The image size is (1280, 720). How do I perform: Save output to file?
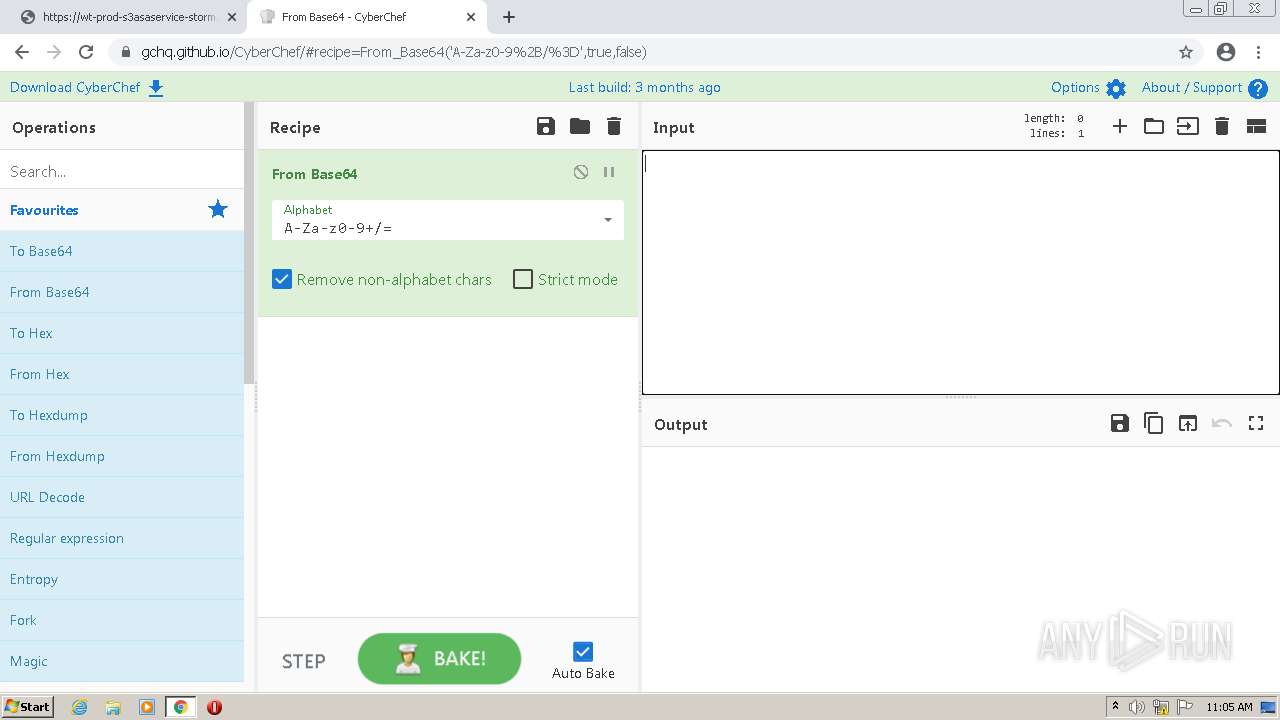coord(1120,423)
